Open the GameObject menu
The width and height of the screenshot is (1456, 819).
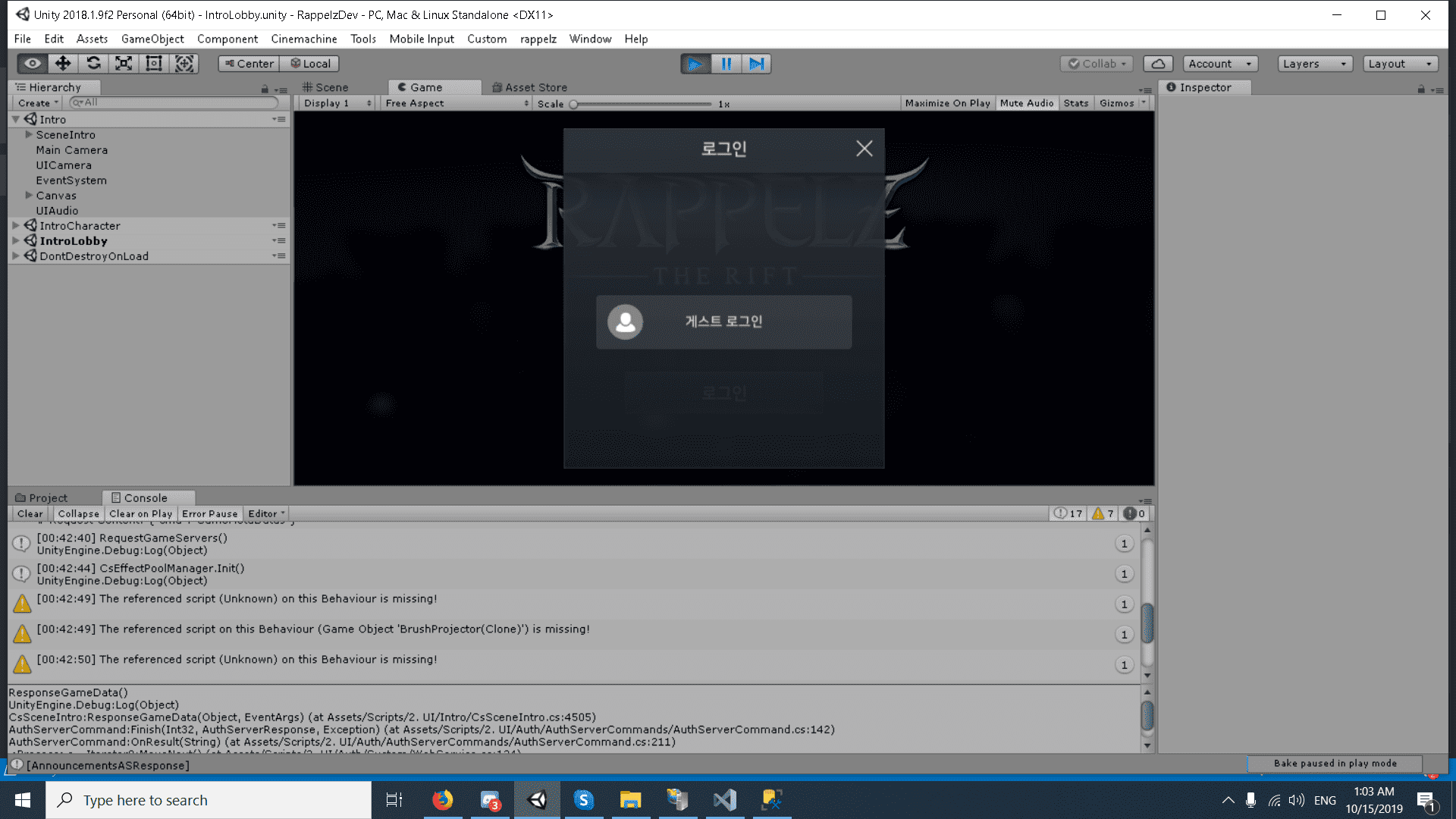(152, 39)
